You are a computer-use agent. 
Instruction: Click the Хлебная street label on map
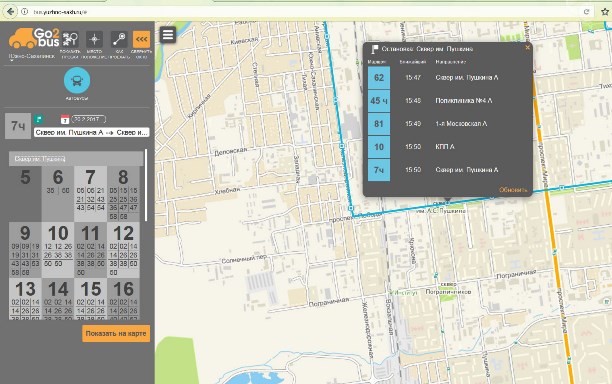click(x=227, y=190)
